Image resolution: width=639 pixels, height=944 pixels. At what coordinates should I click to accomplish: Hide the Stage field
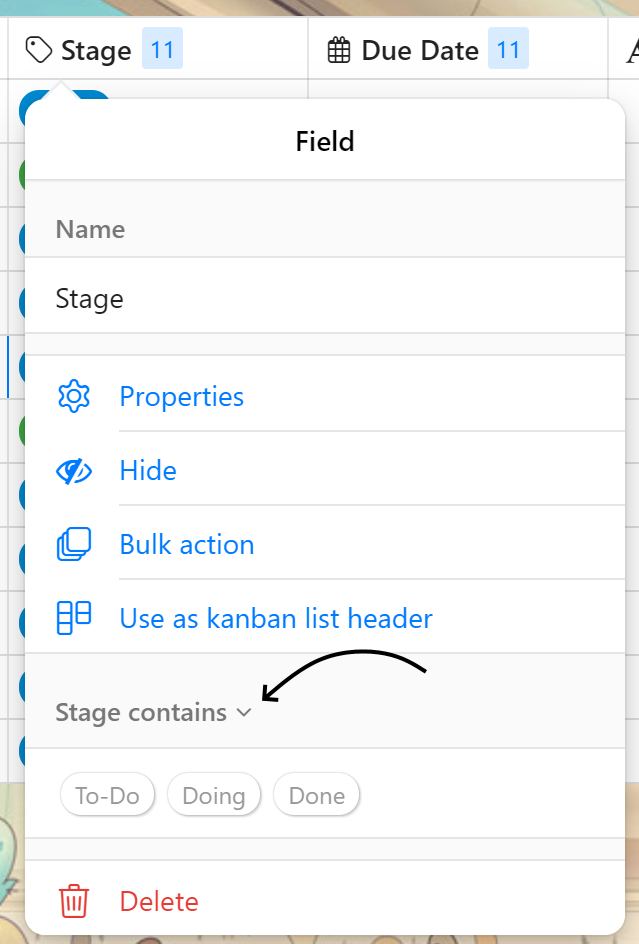(x=148, y=471)
